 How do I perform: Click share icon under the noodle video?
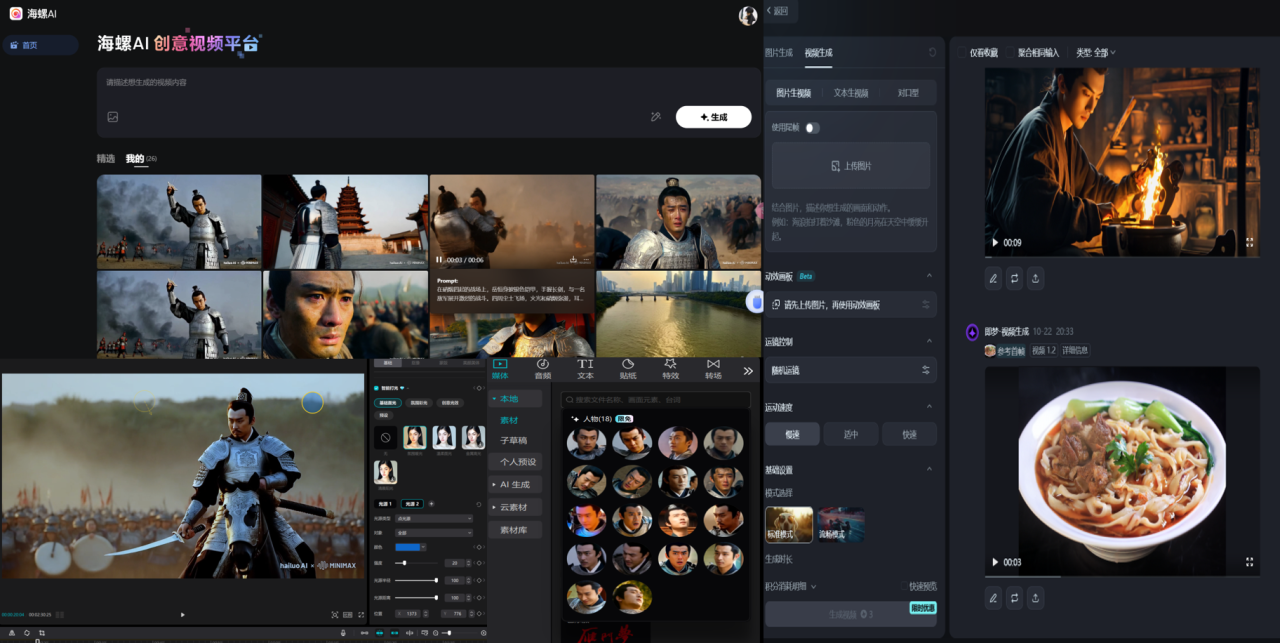tap(1036, 598)
